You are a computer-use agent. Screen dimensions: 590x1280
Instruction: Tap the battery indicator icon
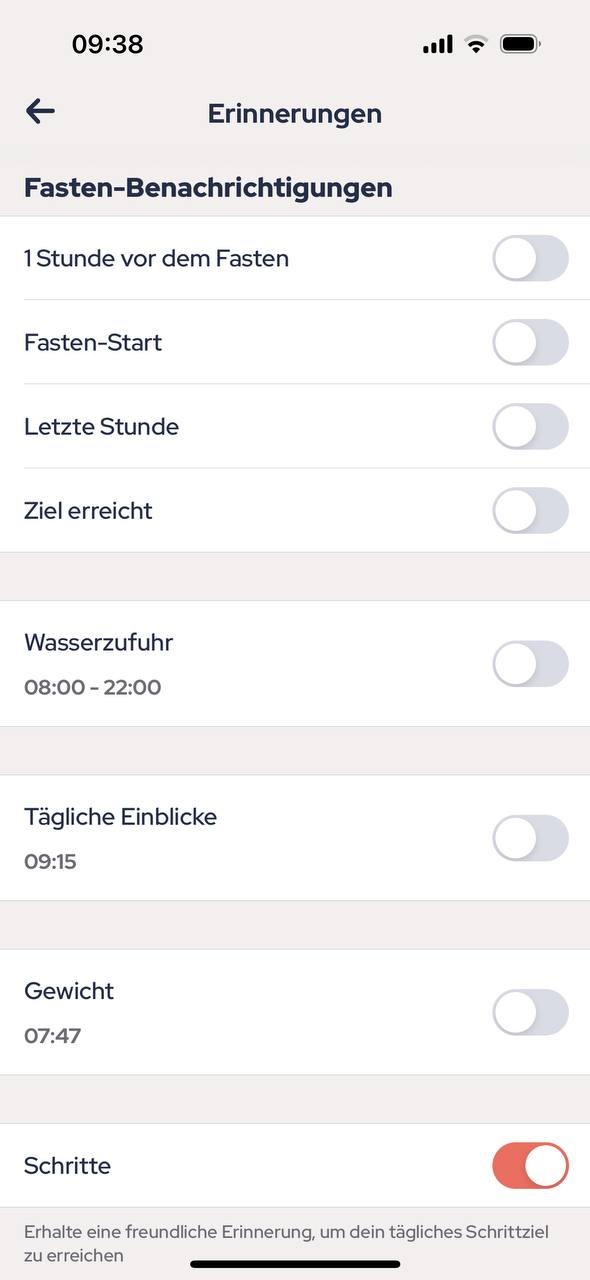(x=521, y=44)
